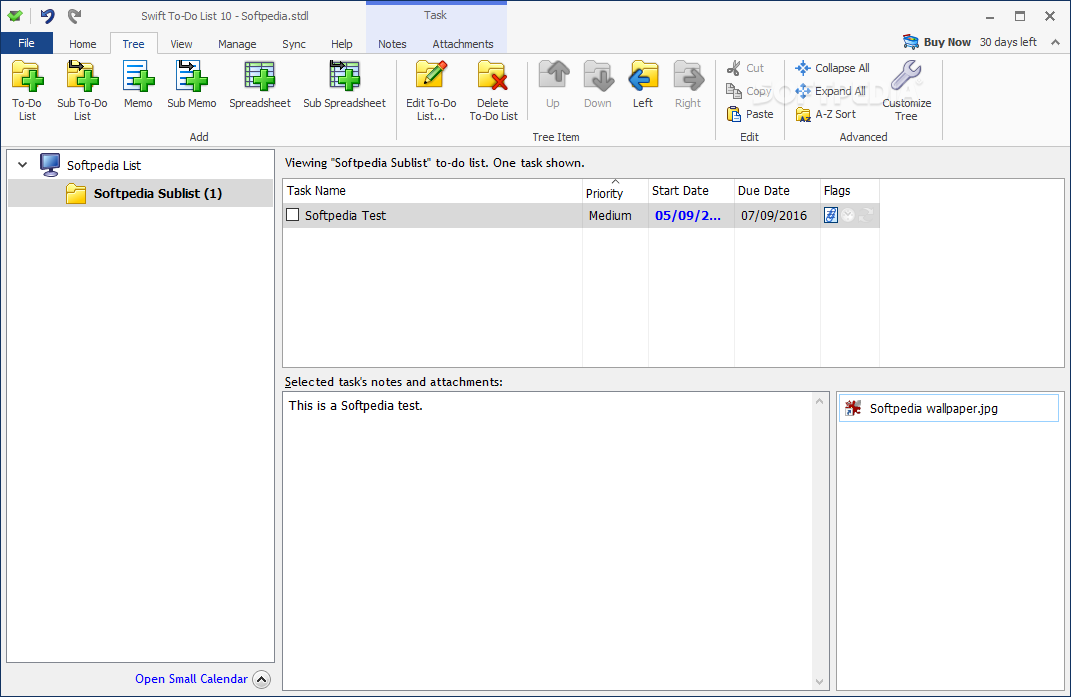Select the Tree ribbon tab
Viewport: 1071px width, 697px height.
133,44
